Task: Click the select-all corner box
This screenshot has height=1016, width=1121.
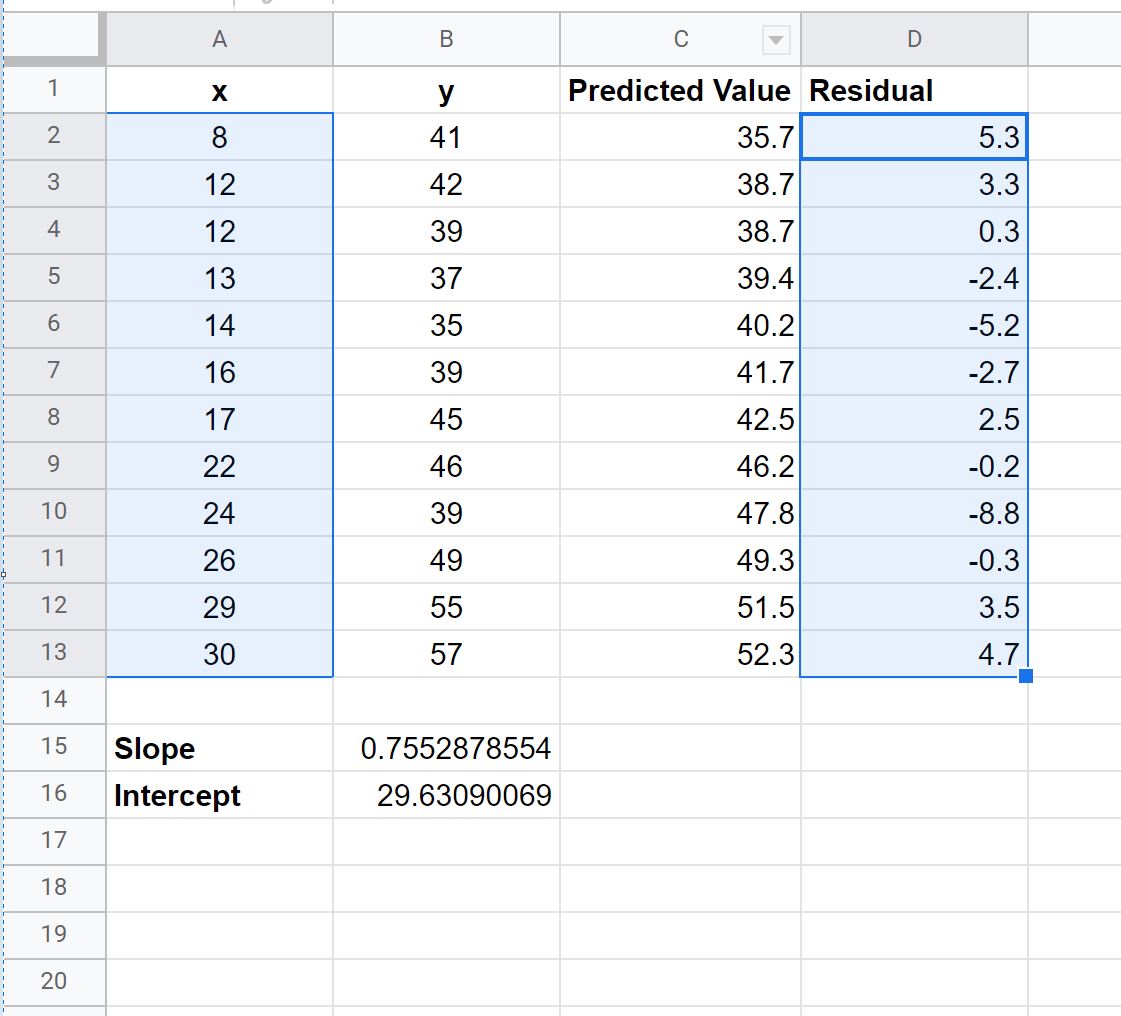Action: (51, 39)
